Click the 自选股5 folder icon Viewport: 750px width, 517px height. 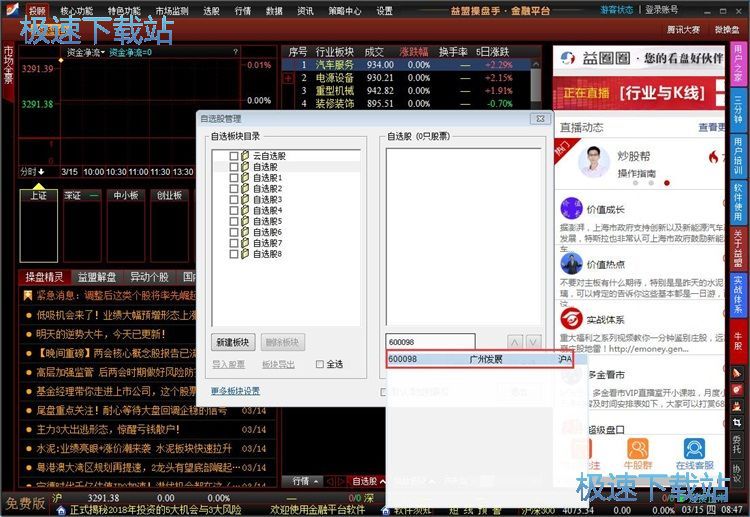click(x=245, y=221)
